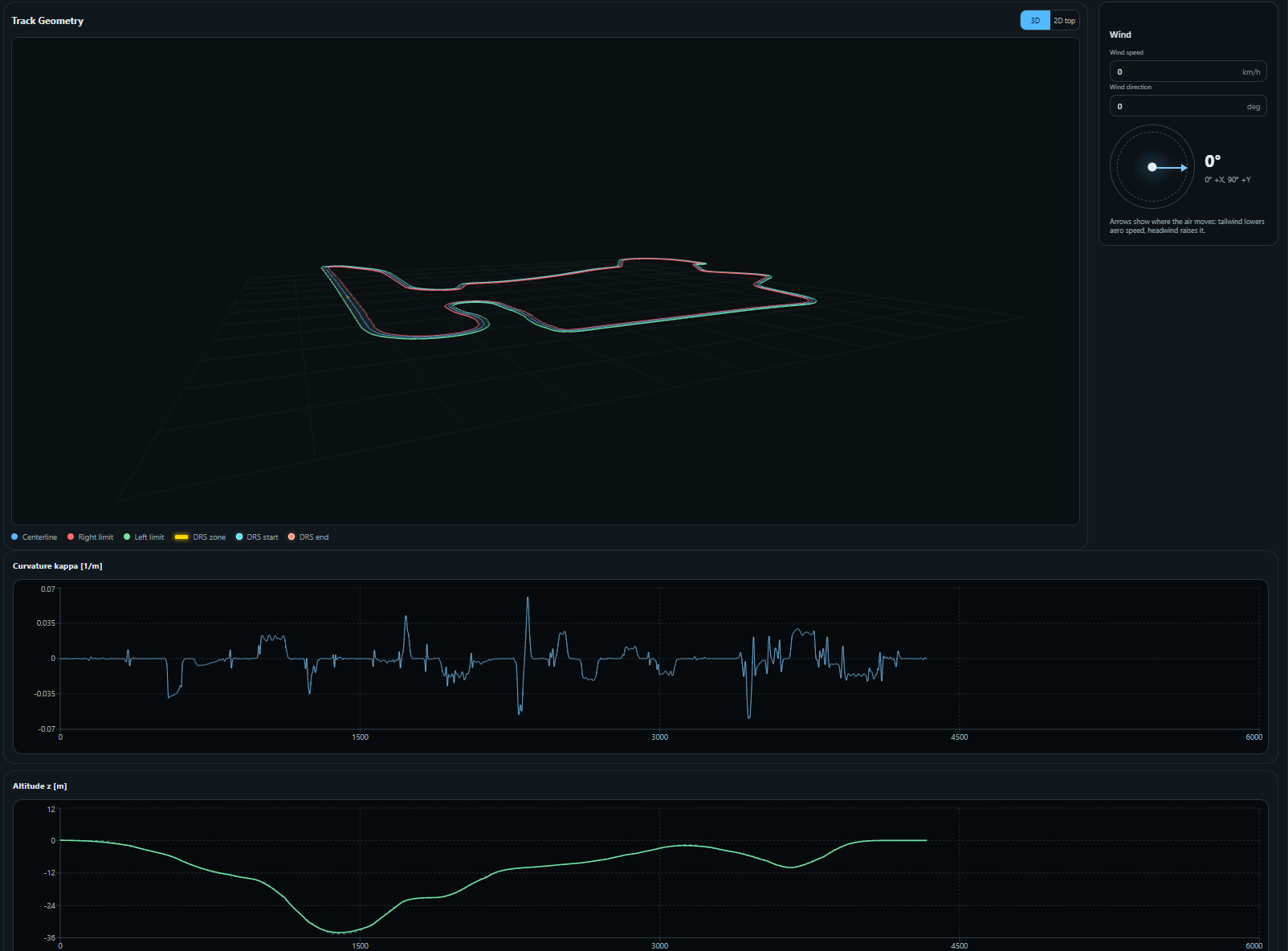Image resolution: width=1288 pixels, height=951 pixels.
Task: Click the Wind speed input field
Action: [x=1188, y=71]
